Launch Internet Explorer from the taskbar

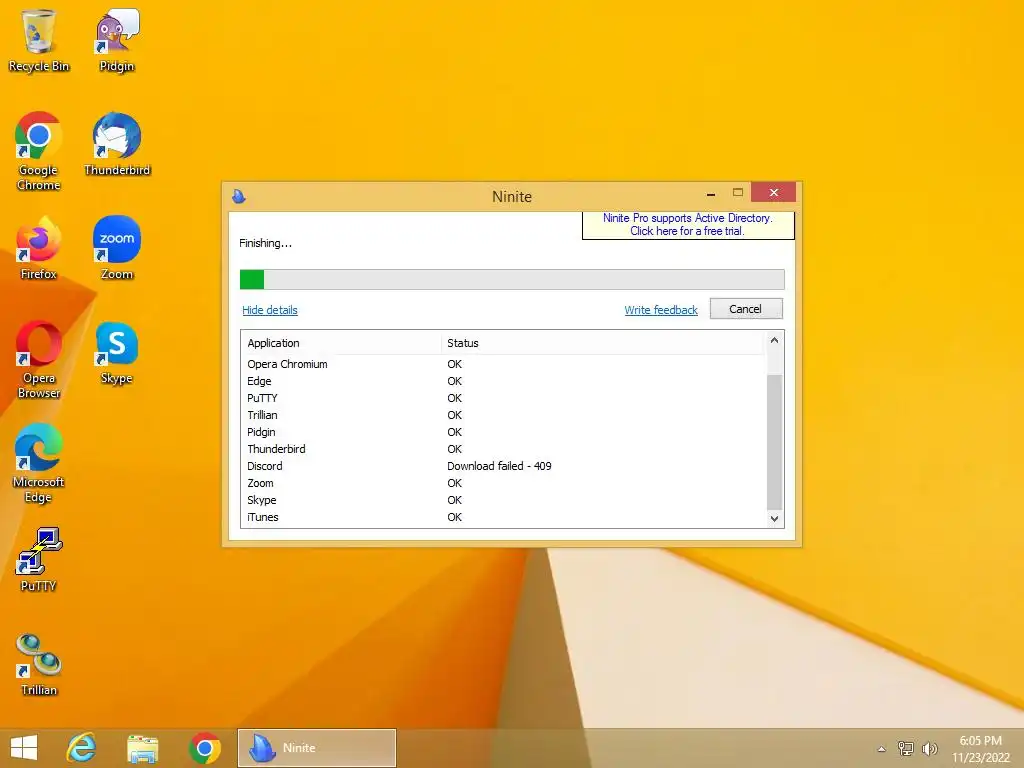click(82, 748)
